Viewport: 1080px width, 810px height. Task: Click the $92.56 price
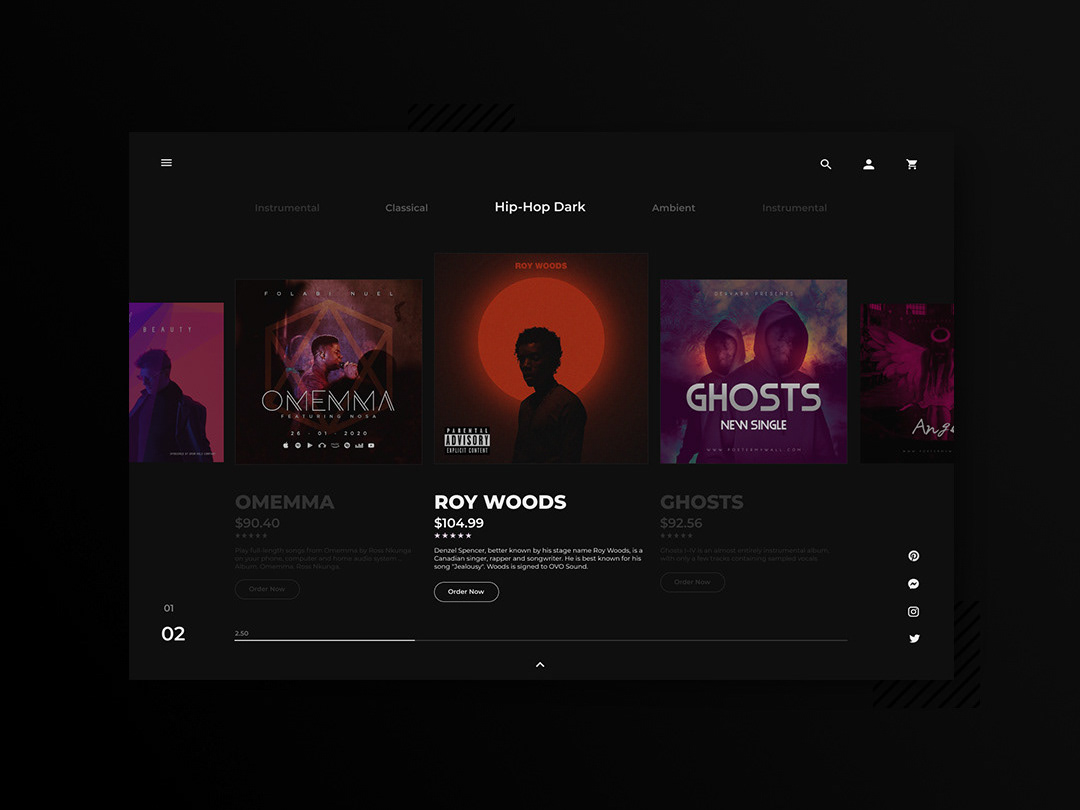coord(681,523)
